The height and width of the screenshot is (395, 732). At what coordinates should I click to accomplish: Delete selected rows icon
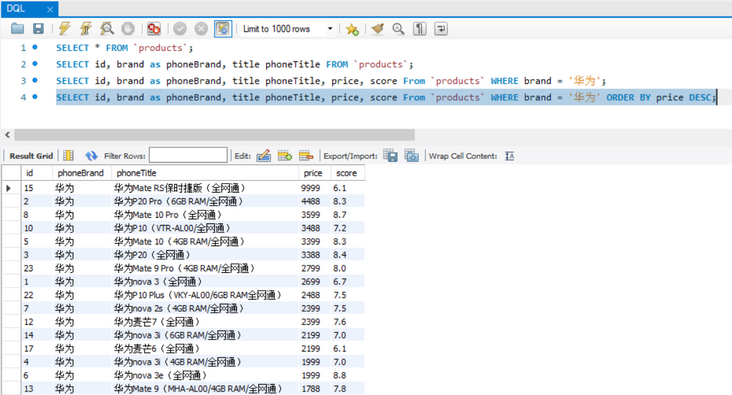[306, 155]
